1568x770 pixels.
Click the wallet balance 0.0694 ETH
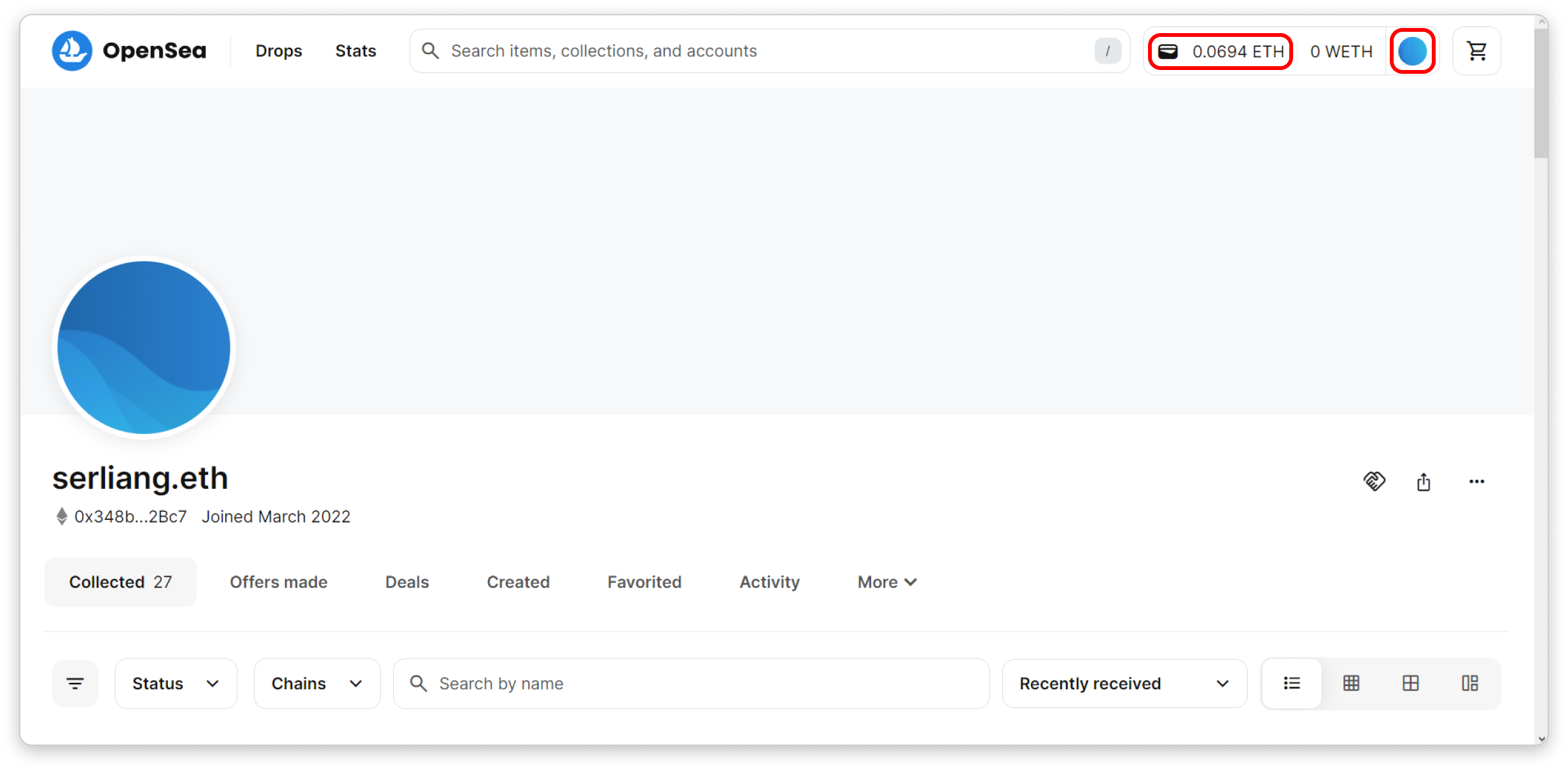pos(1221,52)
